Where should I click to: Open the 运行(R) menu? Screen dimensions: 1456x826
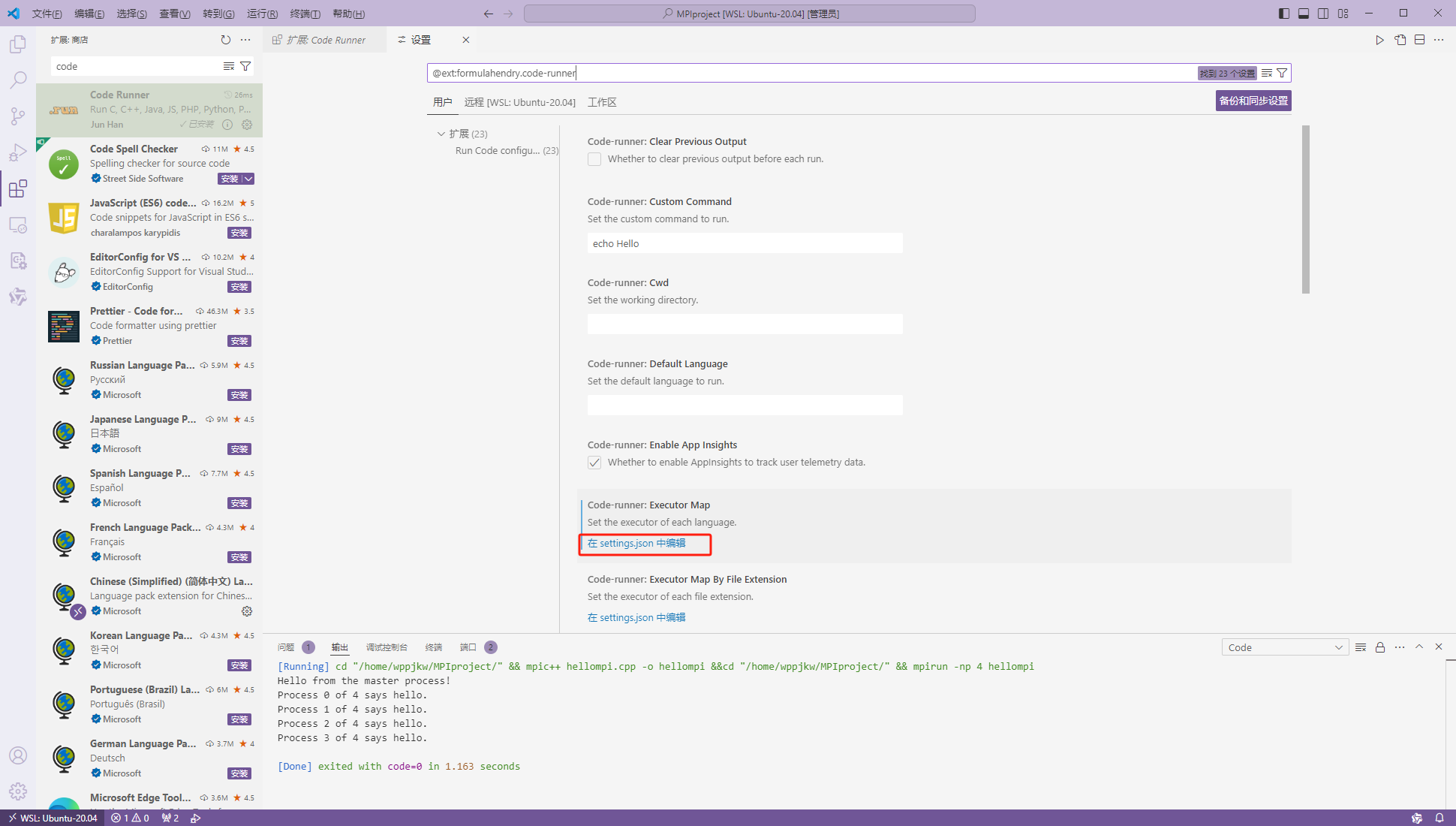pyautogui.click(x=262, y=14)
